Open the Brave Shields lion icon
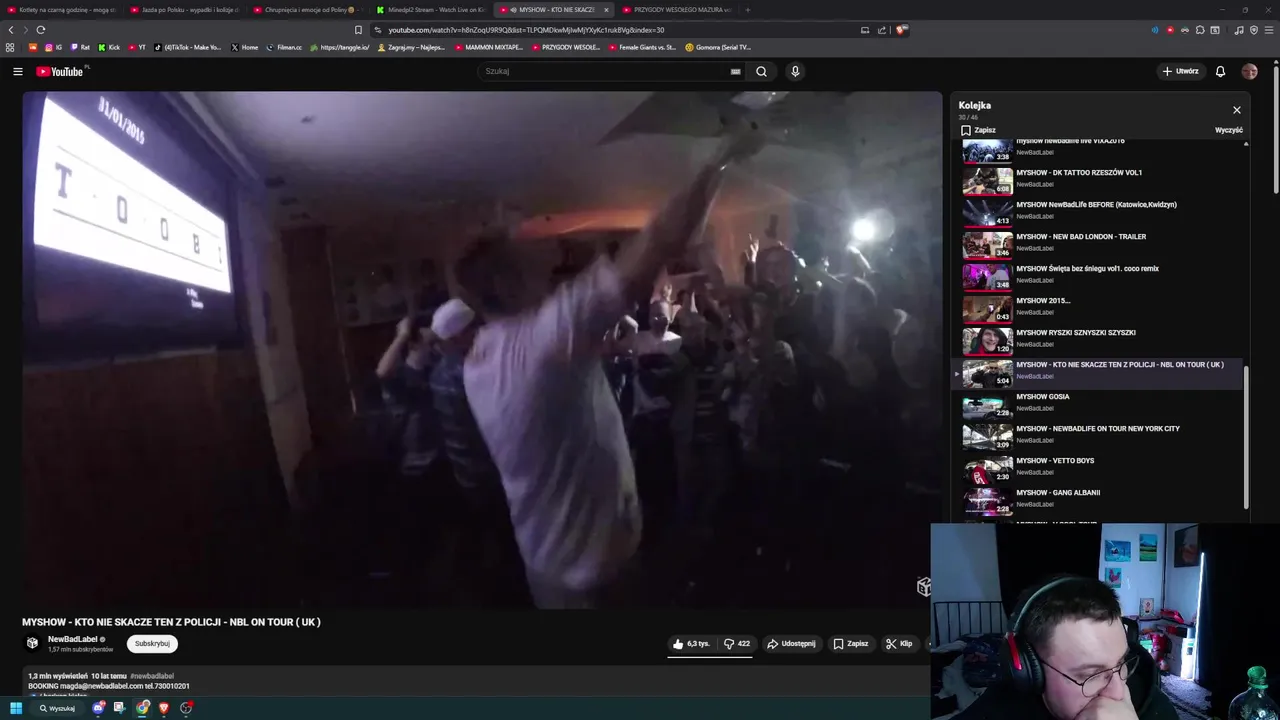 [901, 30]
